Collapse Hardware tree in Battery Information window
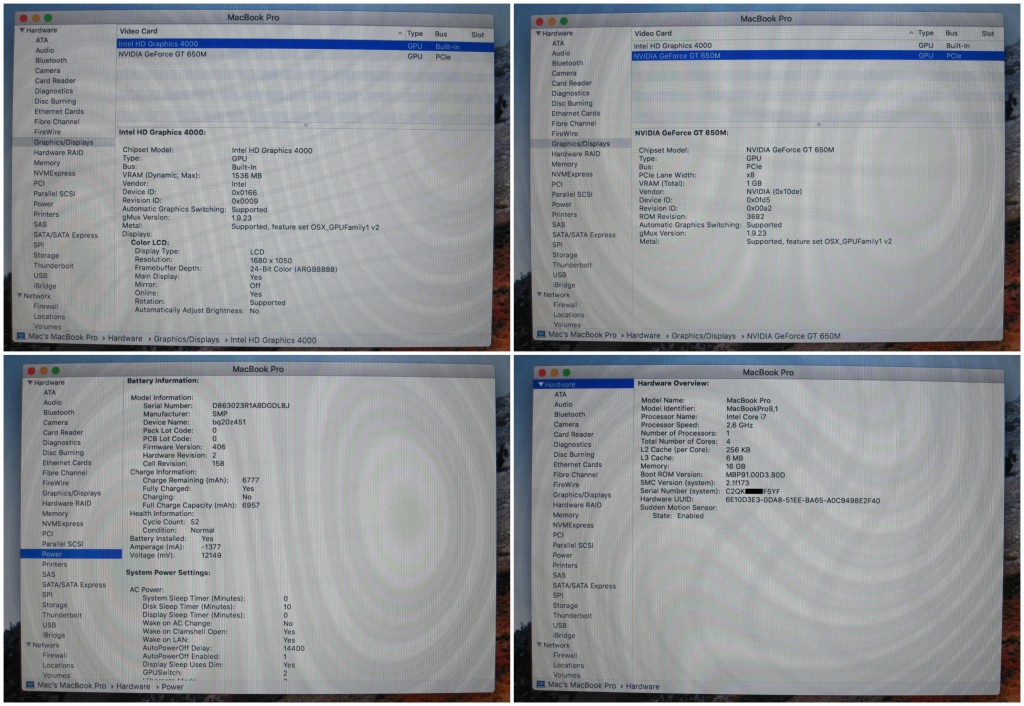Screen dimensions: 1024x706 click(30, 383)
